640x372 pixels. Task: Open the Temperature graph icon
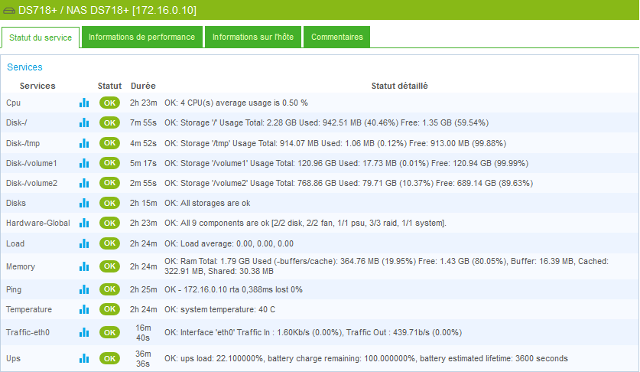point(84,309)
